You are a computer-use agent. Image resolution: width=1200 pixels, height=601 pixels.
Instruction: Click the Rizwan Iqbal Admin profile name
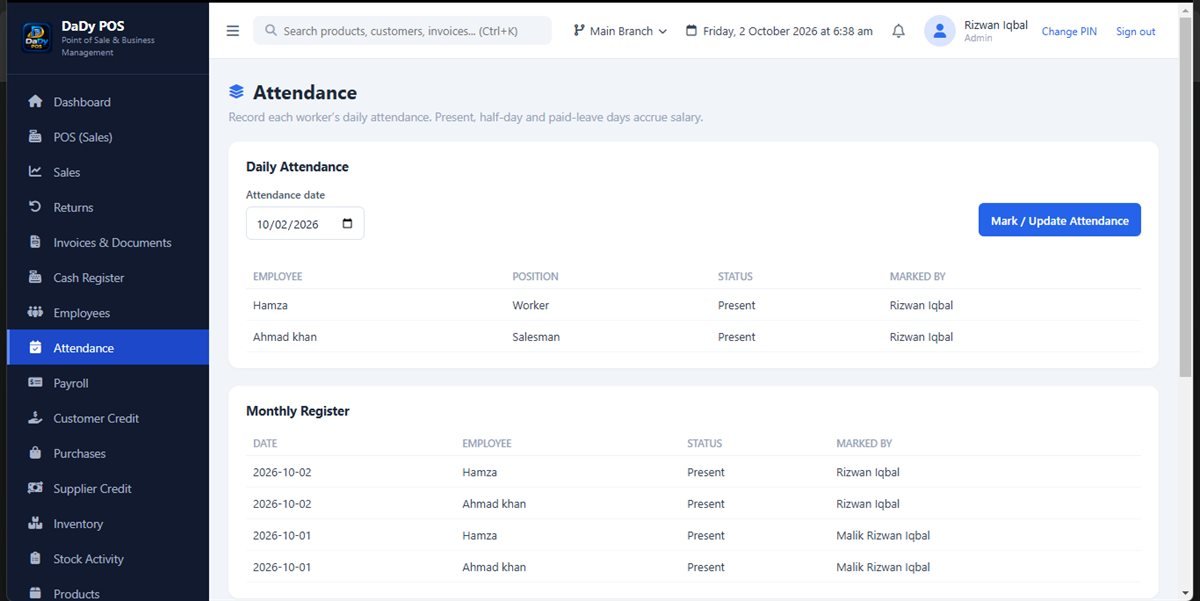996,25
